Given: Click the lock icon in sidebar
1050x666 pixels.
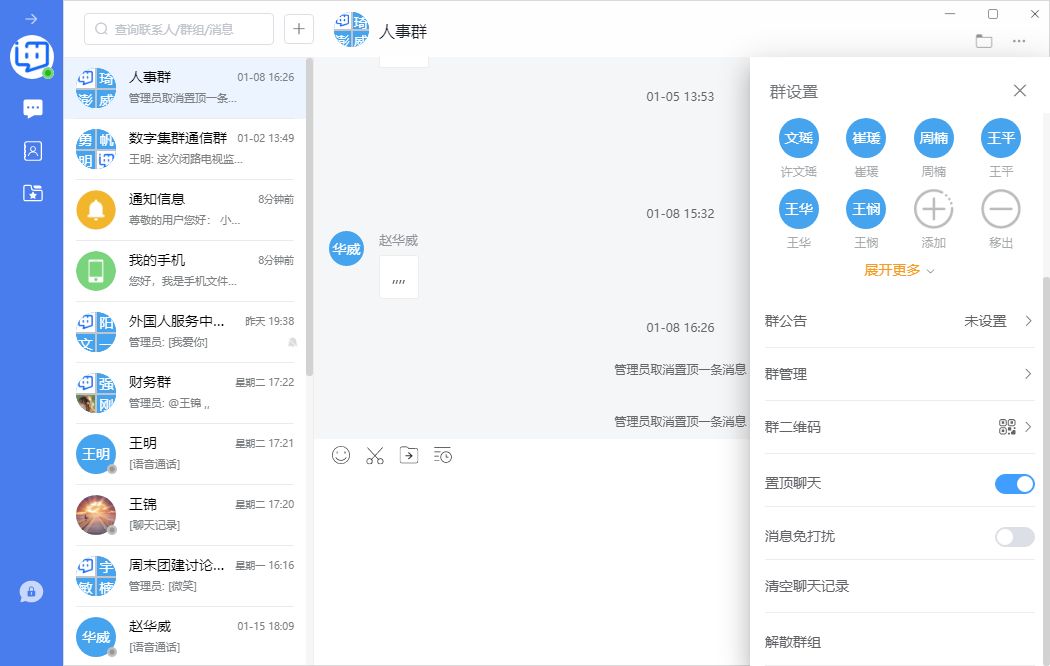Looking at the screenshot, I should point(31,592).
